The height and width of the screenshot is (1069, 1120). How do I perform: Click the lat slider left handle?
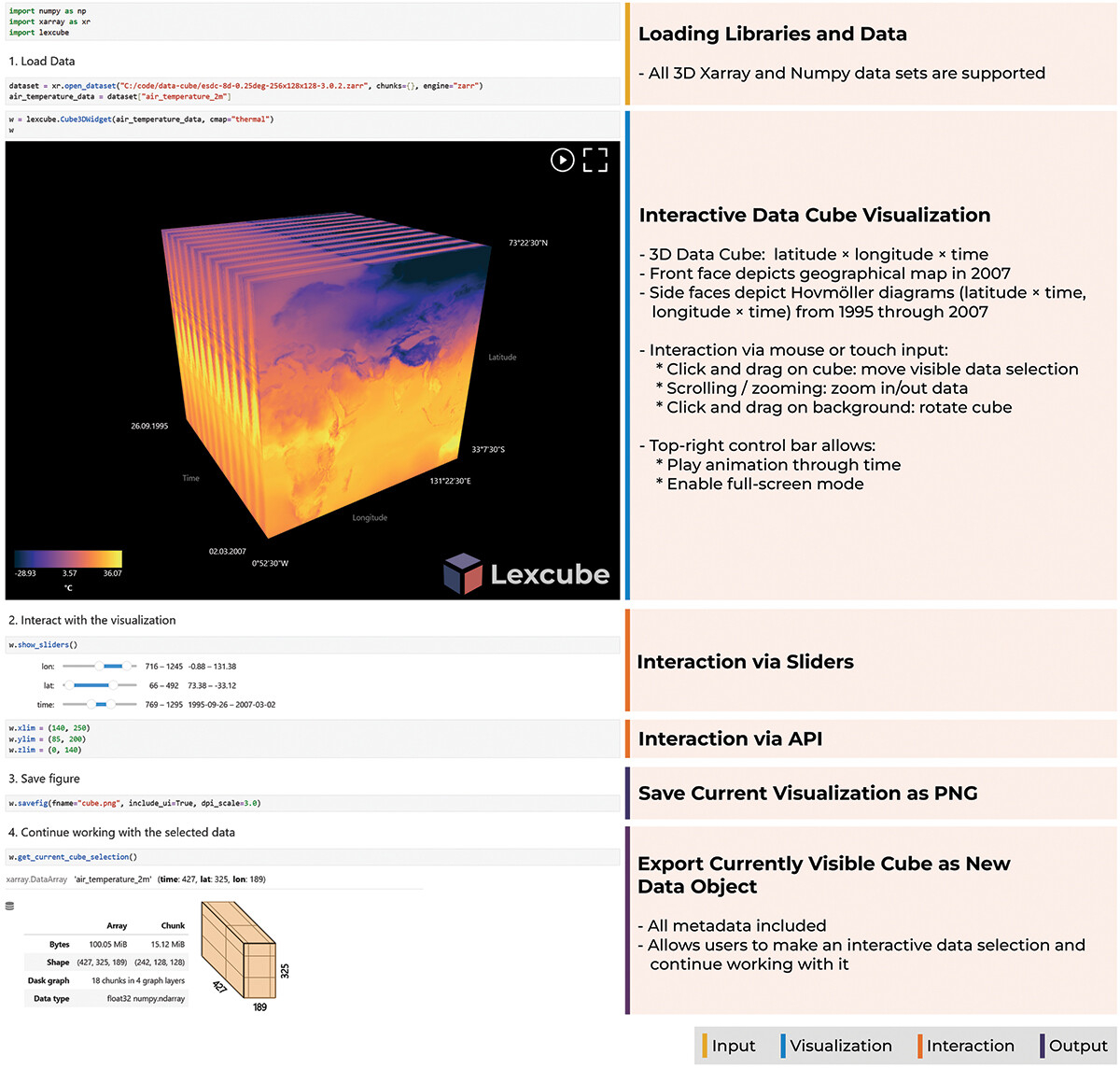(x=69, y=685)
